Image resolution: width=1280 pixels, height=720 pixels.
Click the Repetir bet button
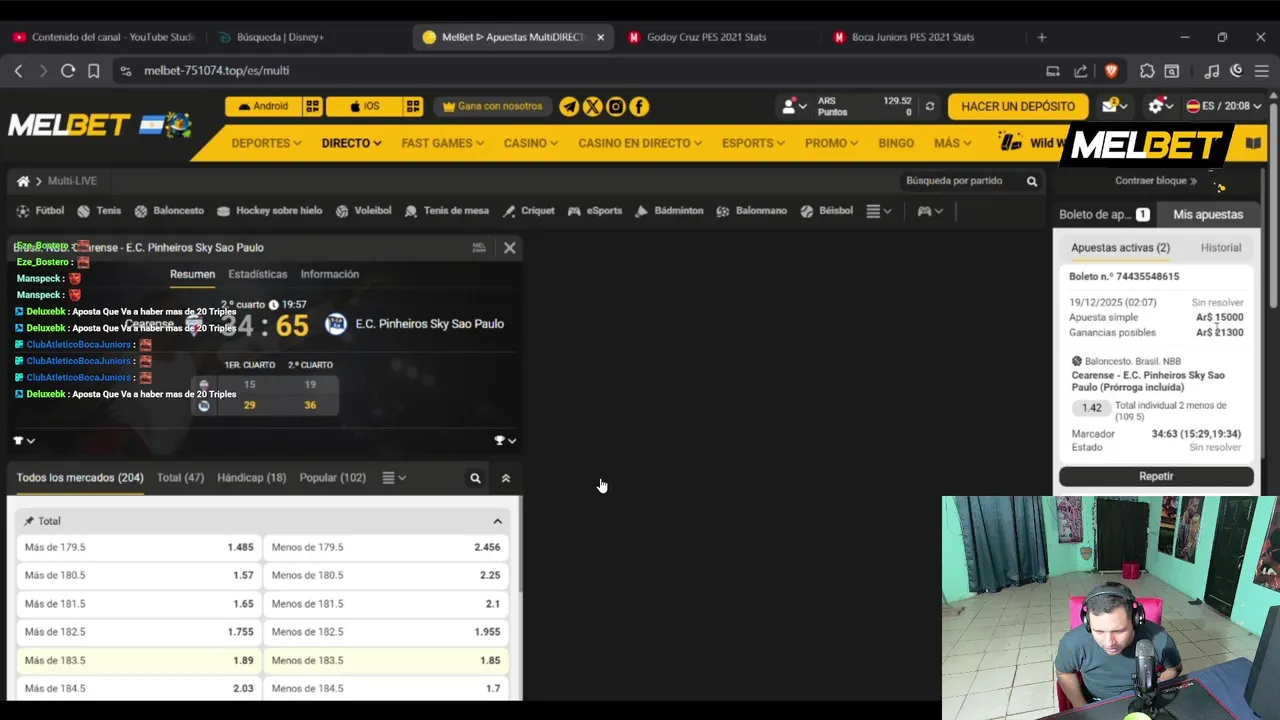click(1156, 476)
